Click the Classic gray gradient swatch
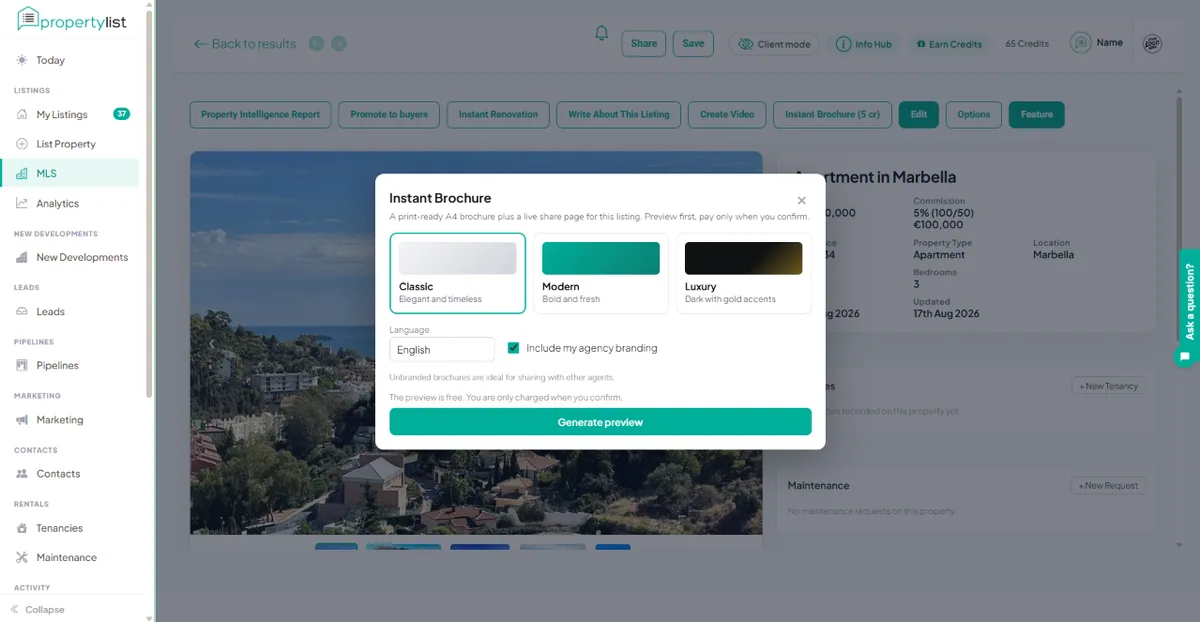 pyautogui.click(x=457, y=258)
